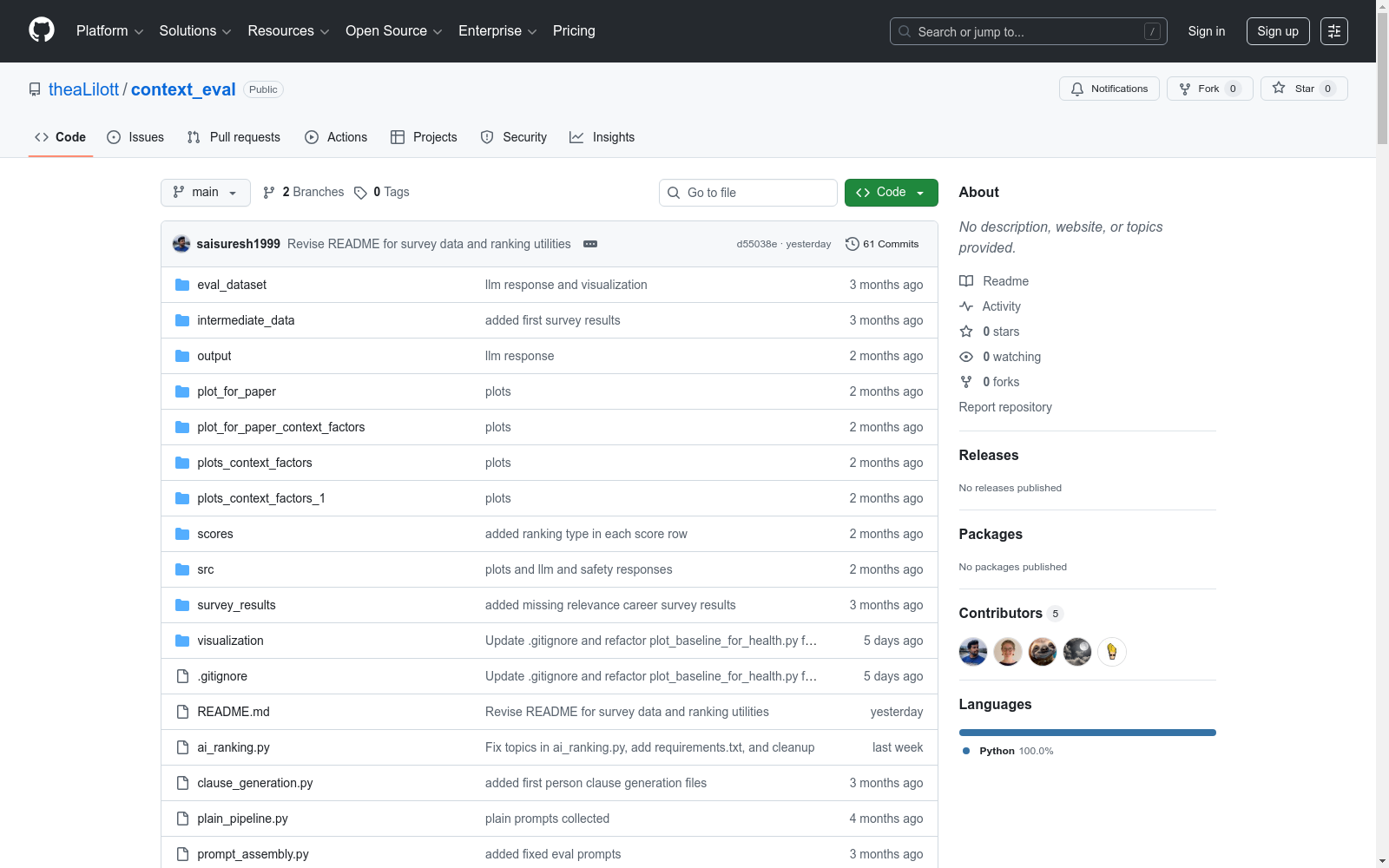
Task: Click the fork icon beside 0 forks
Action: 966,382
